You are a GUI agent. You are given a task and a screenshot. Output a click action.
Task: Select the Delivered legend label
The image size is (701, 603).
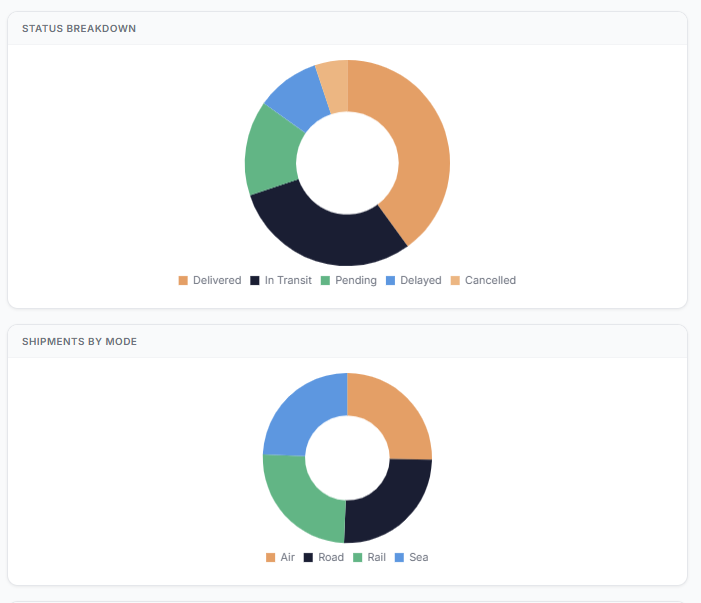click(x=217, y=280)
